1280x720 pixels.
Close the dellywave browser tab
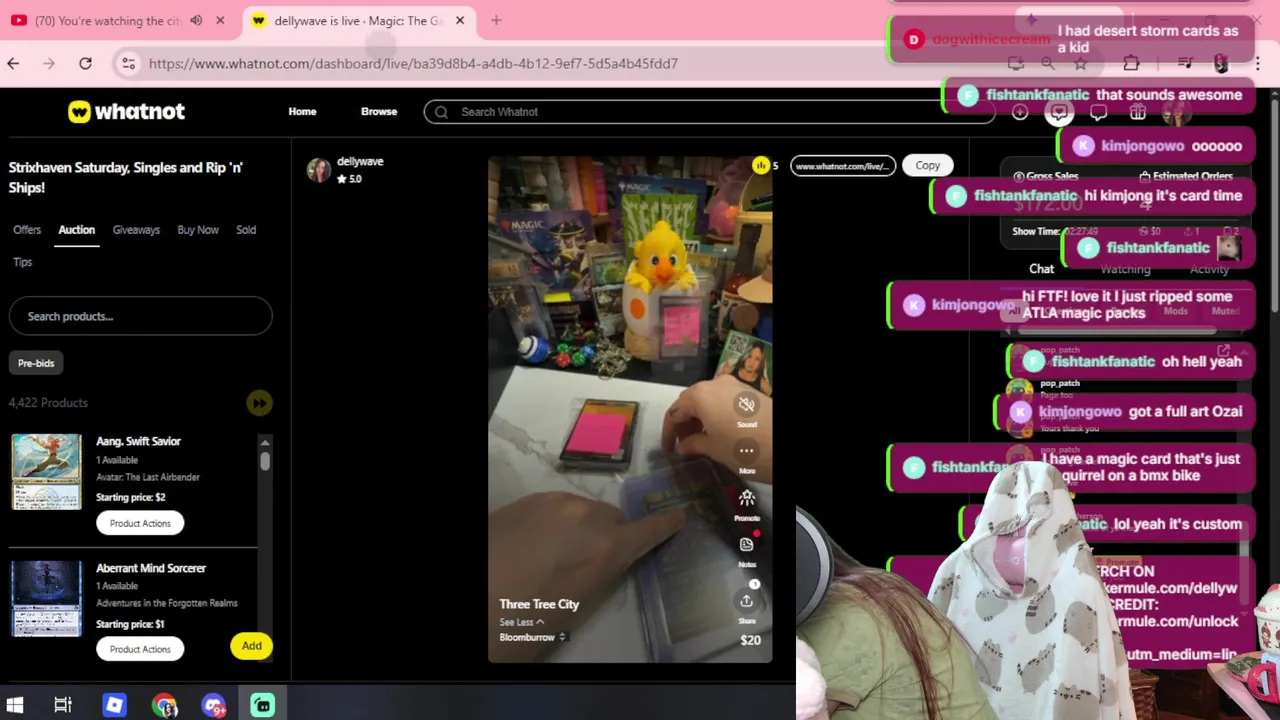[460, 20]
